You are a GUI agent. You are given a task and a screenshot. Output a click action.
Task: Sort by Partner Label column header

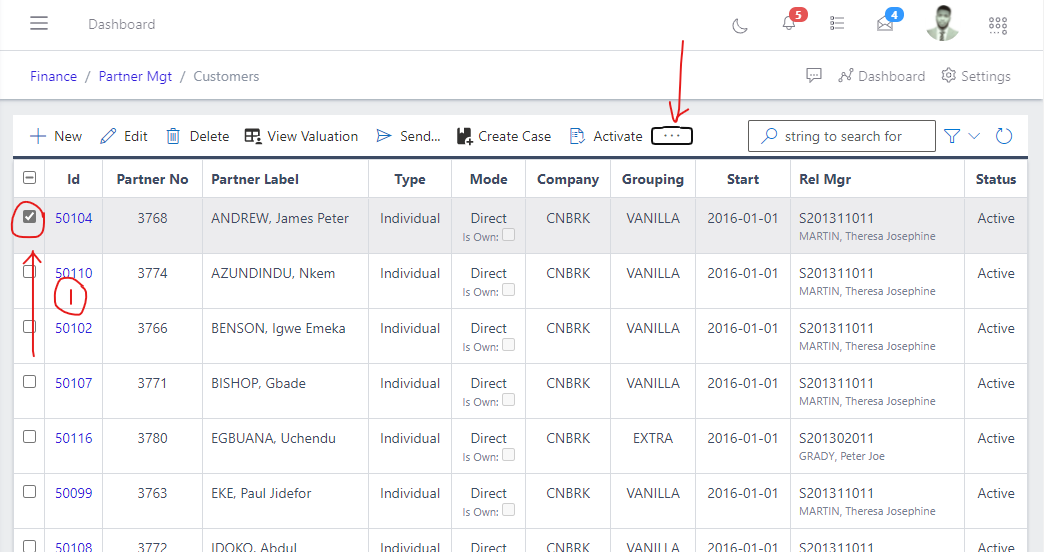255,180
